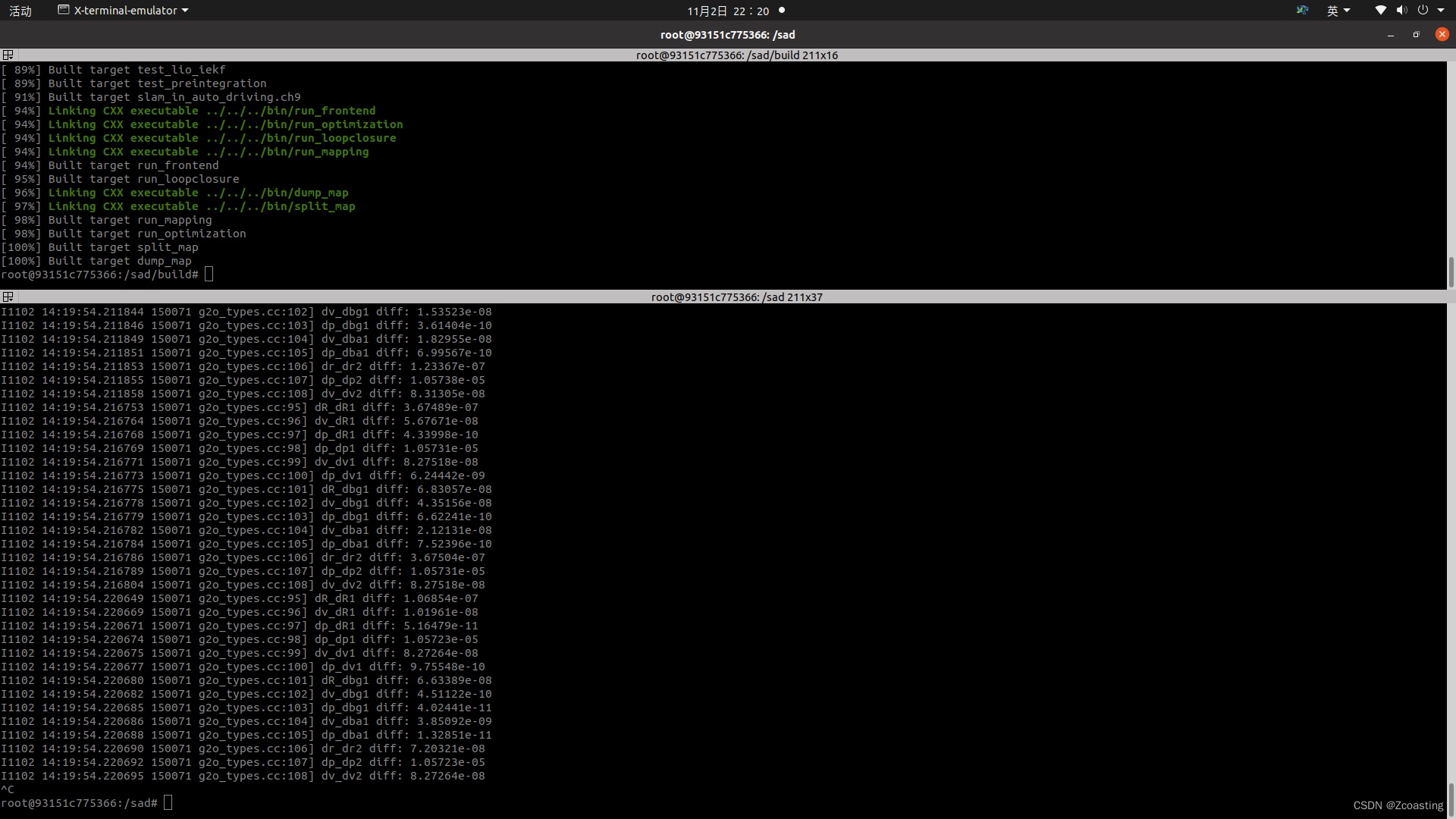Click the 'dp_dba1 diff: 6.99567e-10' log line
This screenshot has height=819, width=1456.
tap(246, 353)
